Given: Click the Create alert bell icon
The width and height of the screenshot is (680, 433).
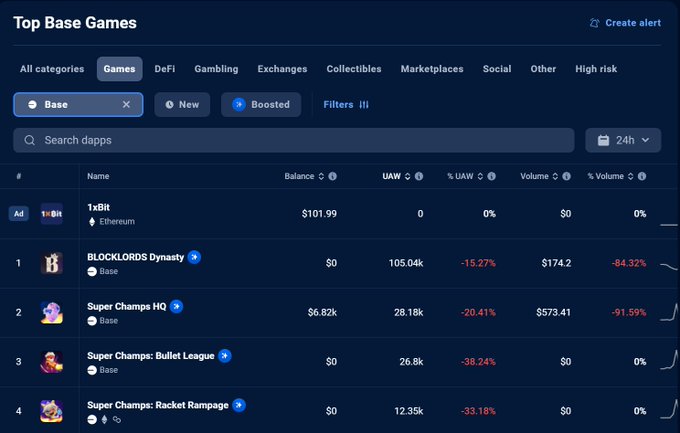Looking at the screenshot, I should (595, 23).
